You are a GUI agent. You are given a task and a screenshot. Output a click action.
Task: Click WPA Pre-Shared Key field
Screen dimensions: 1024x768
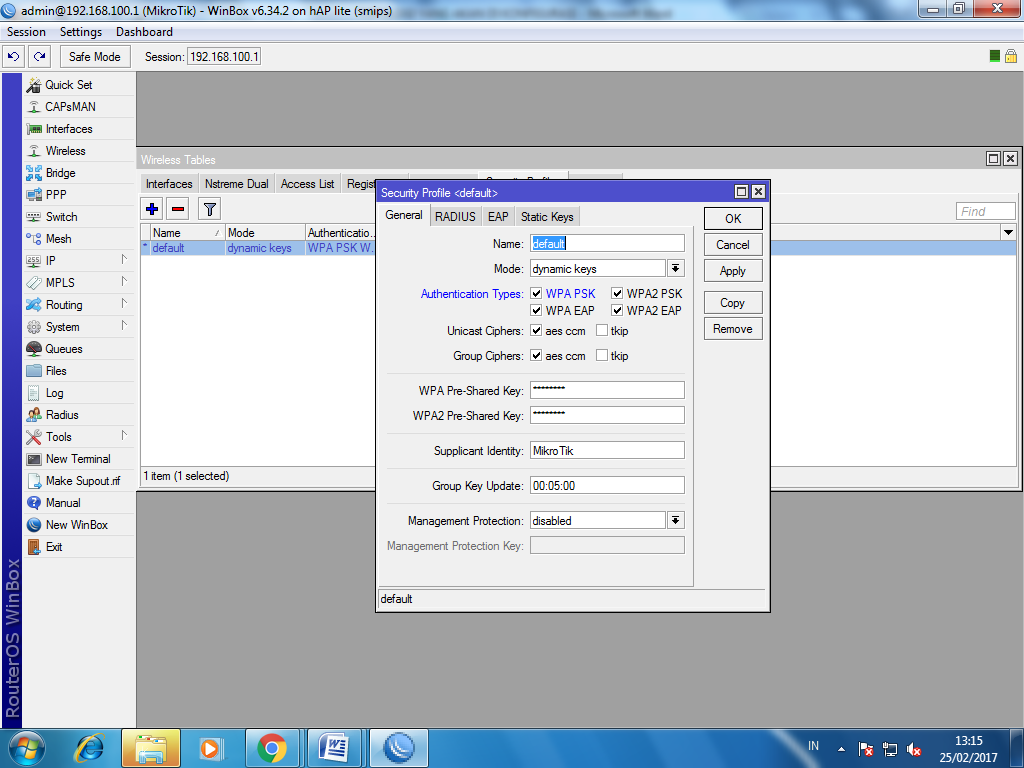607,390
